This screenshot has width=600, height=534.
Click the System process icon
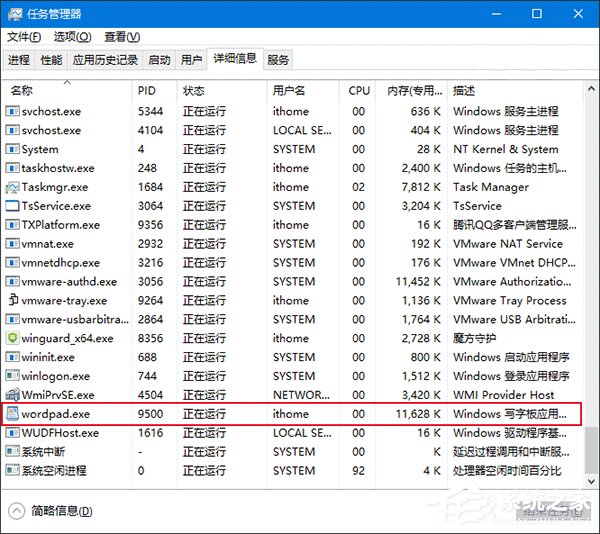pos(12,149)
